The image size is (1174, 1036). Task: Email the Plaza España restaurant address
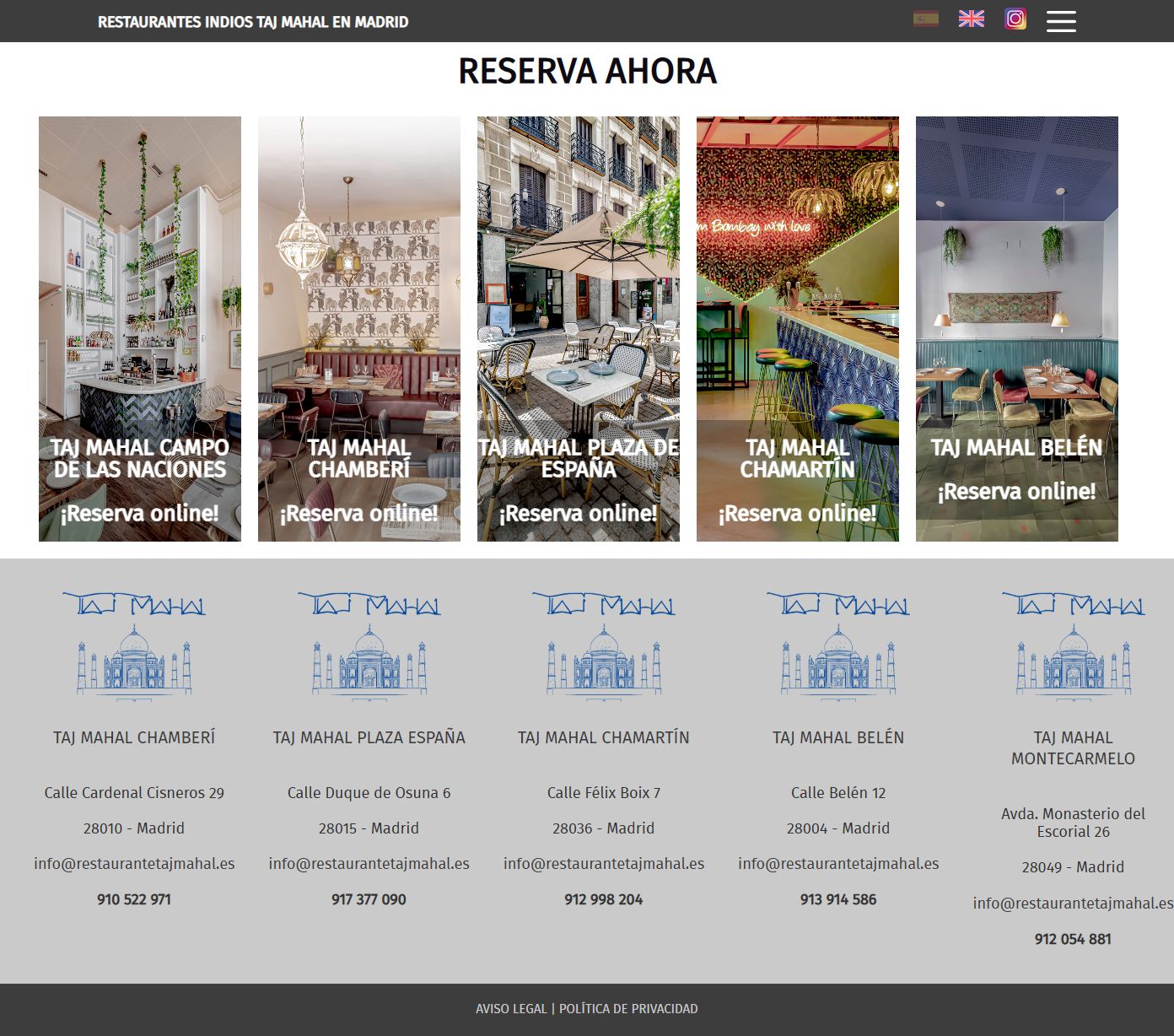tap(369, 864)
